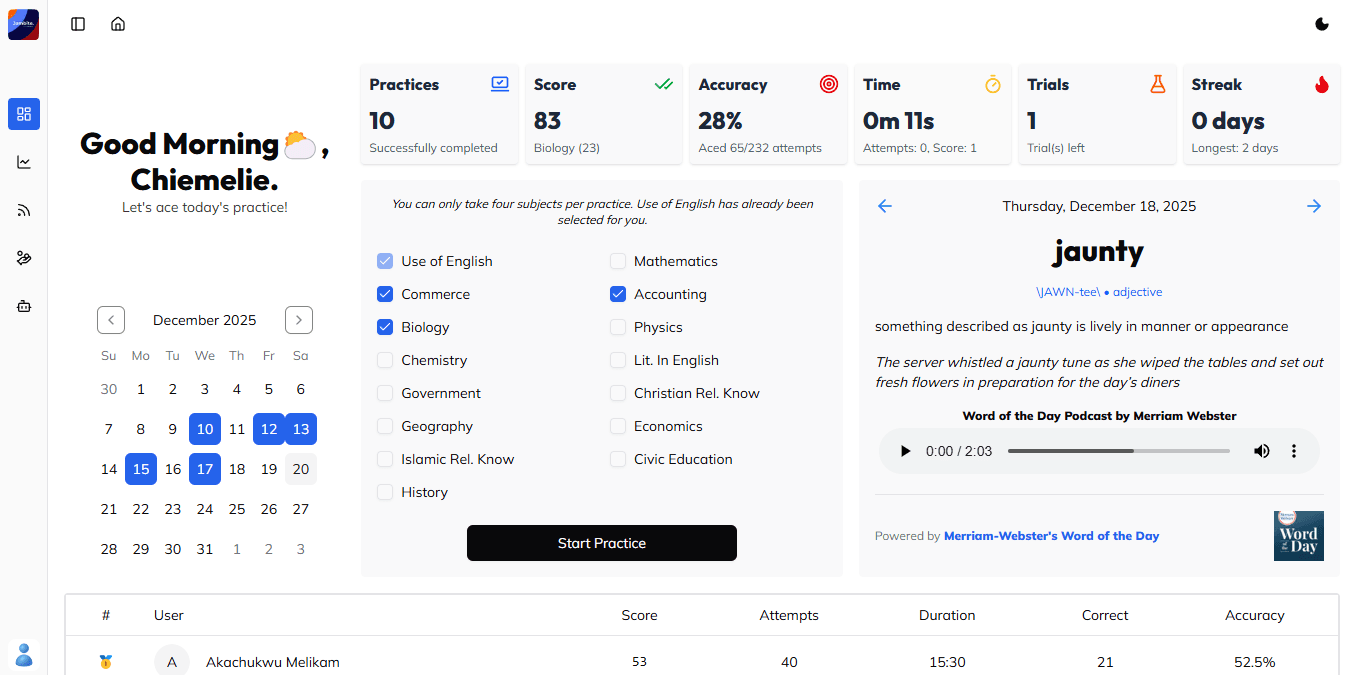Open the user profile avatar icon

coord(24,655)
